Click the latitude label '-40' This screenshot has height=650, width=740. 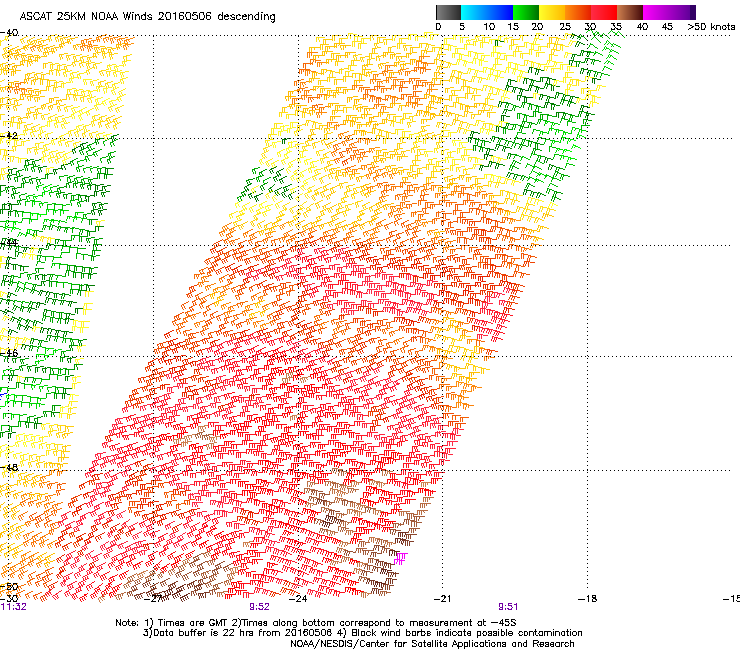9,33
